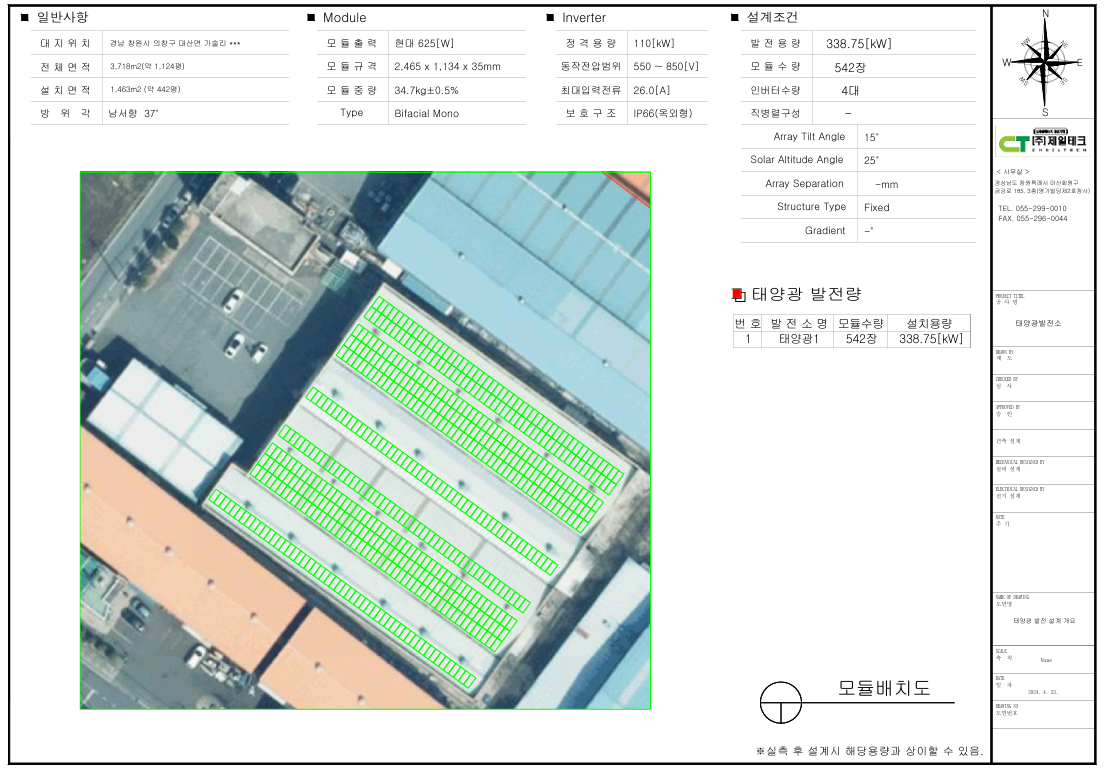This screenshot has height=770, width=1105.
Task: Click the red square beside 태양광 발전량
Action: click(738, 294)
